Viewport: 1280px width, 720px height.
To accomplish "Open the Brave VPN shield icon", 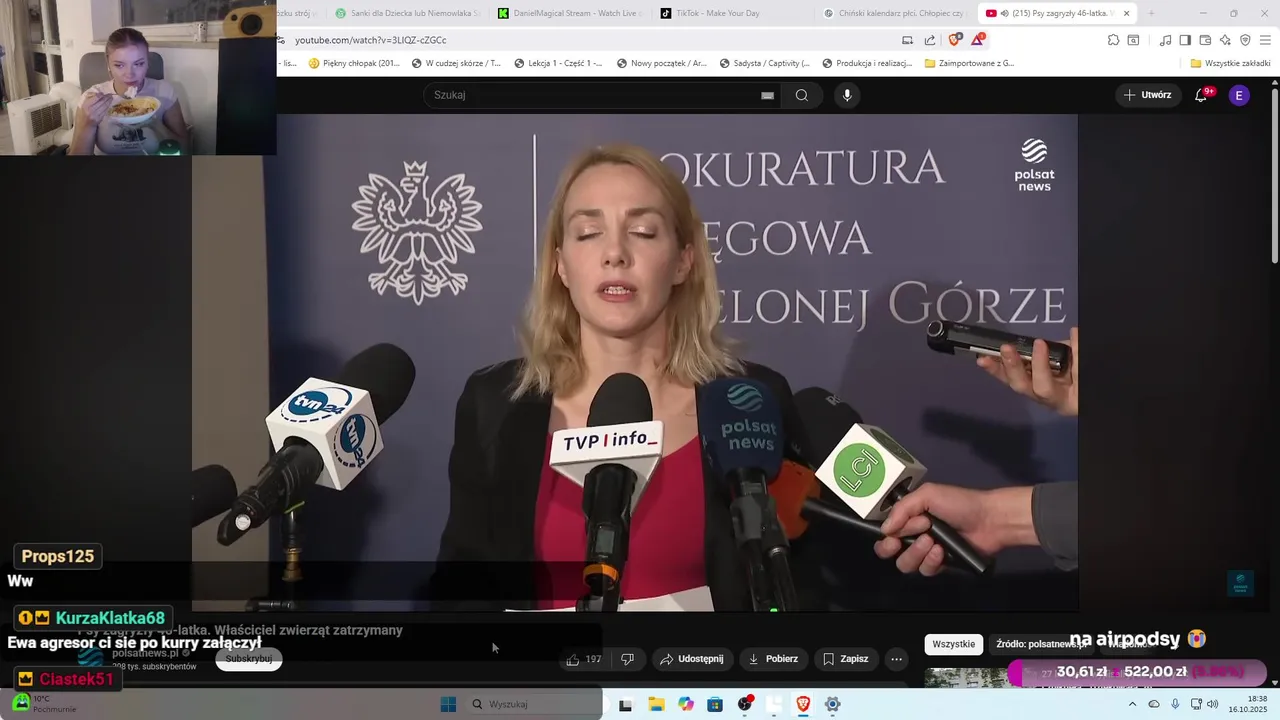I will [x=1245, y=40].
